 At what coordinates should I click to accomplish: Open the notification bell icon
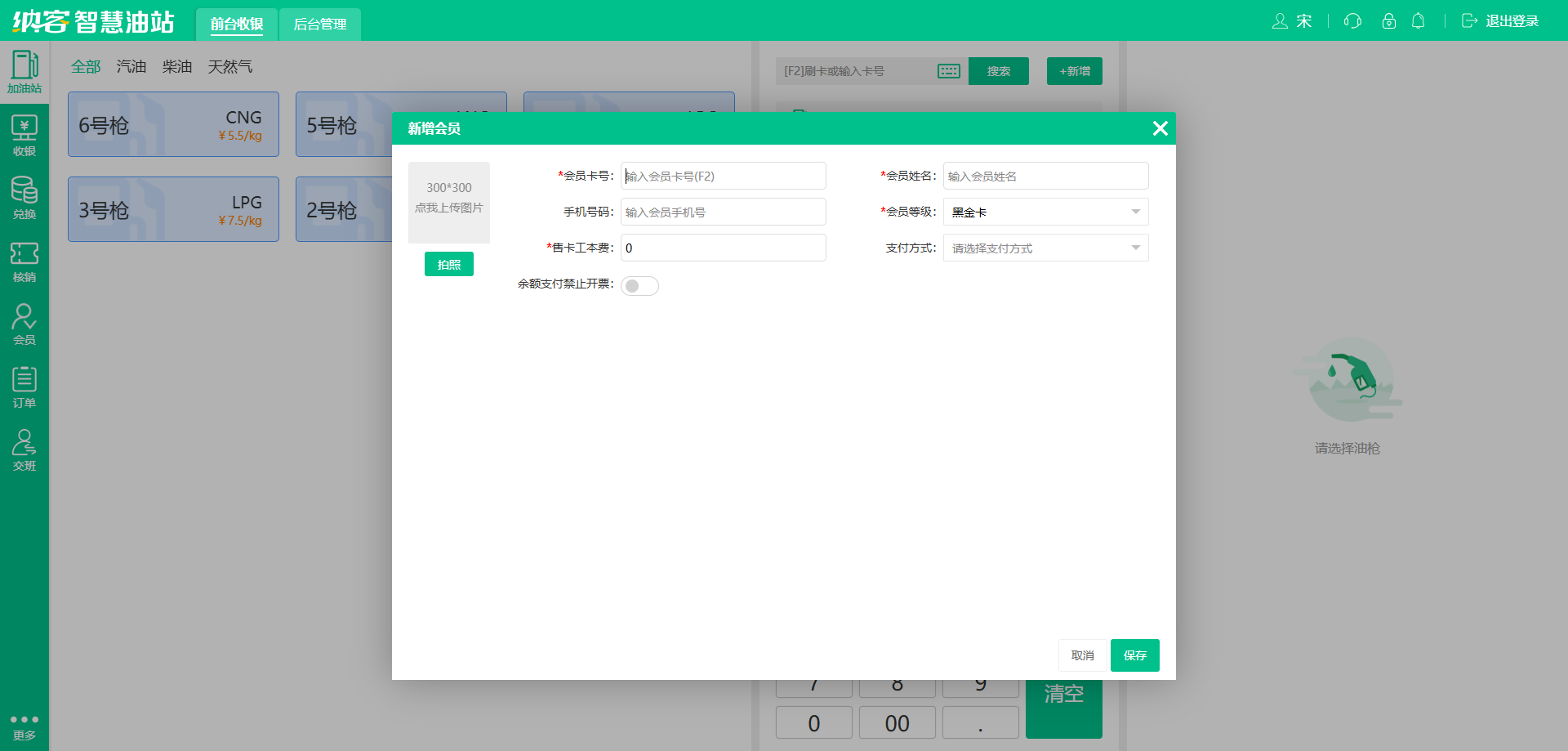click(x=1419, y=20)
